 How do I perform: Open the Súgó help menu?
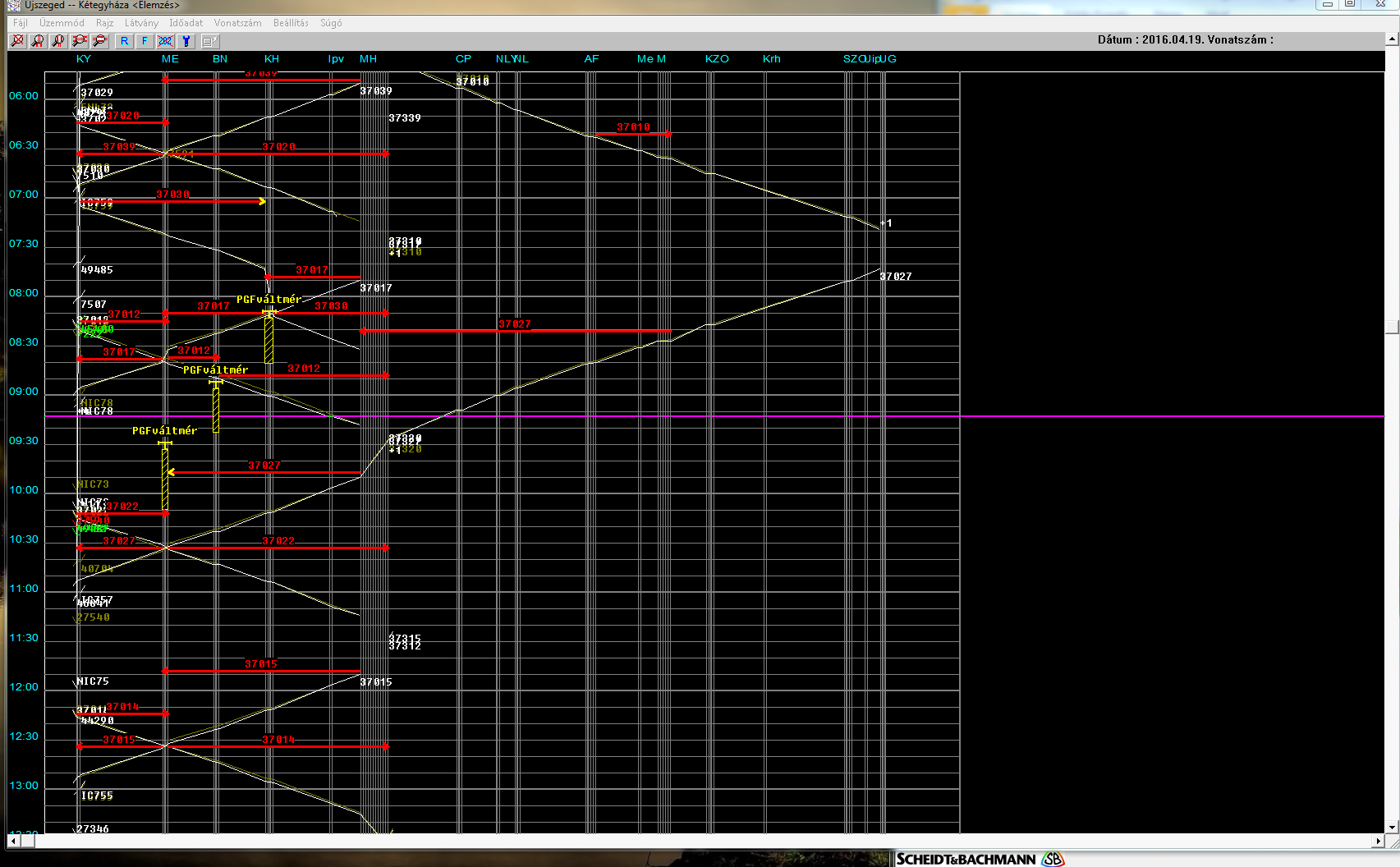pos(331,23)
